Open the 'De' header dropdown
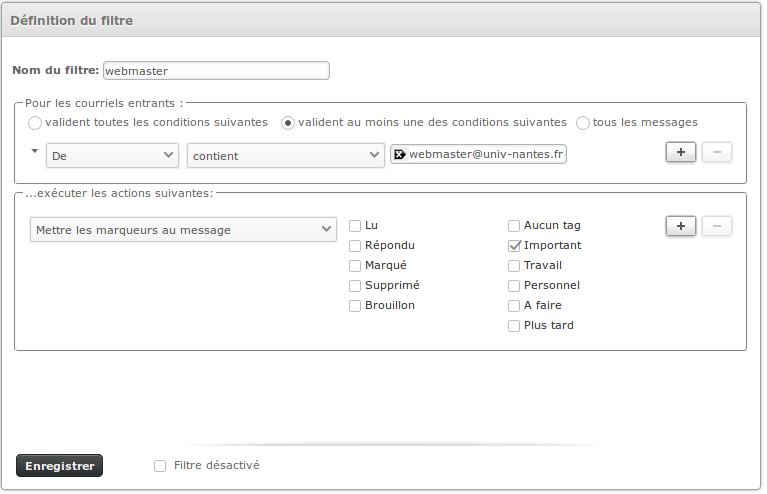The image size is (767, 494). click(x=111, y=155)
